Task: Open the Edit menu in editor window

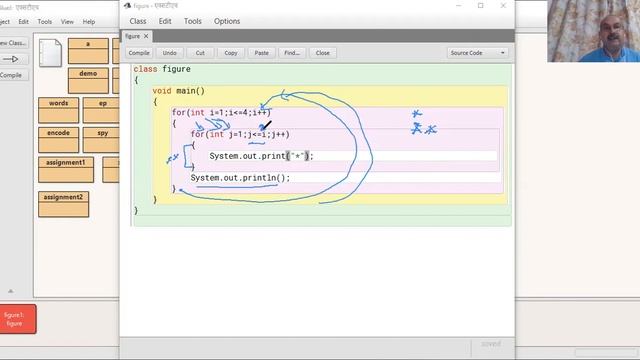Action: (x=165, y=21)
